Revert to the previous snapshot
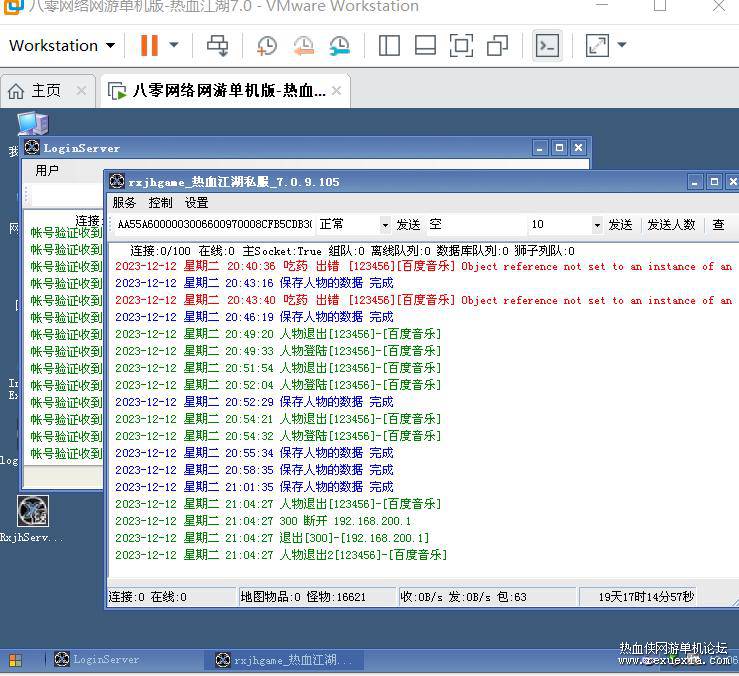Screen dimensions: 739x676 [x=304, y=46]
